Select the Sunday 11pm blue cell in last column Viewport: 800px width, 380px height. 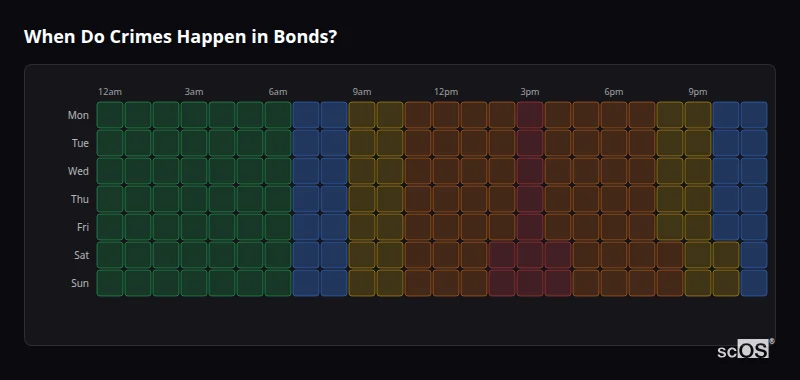pyautogui.click(x=754, y=283)
